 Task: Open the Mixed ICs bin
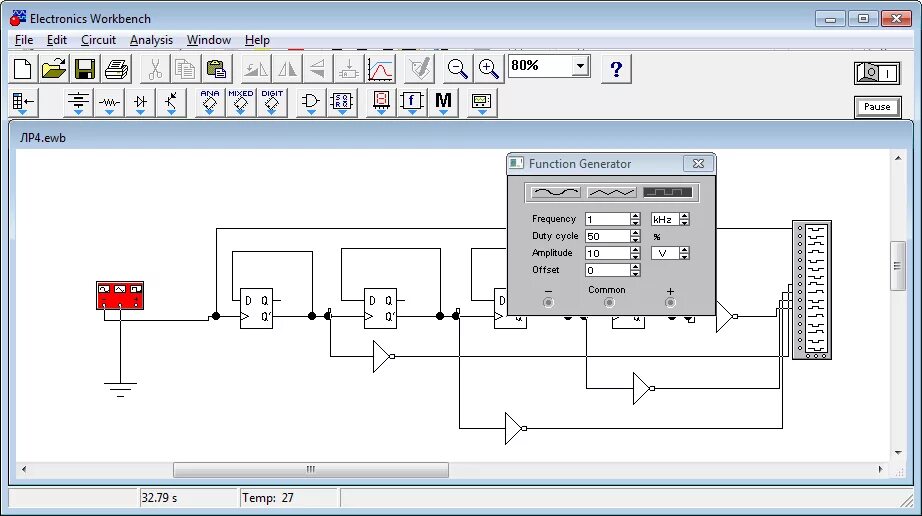click(240, 103)
